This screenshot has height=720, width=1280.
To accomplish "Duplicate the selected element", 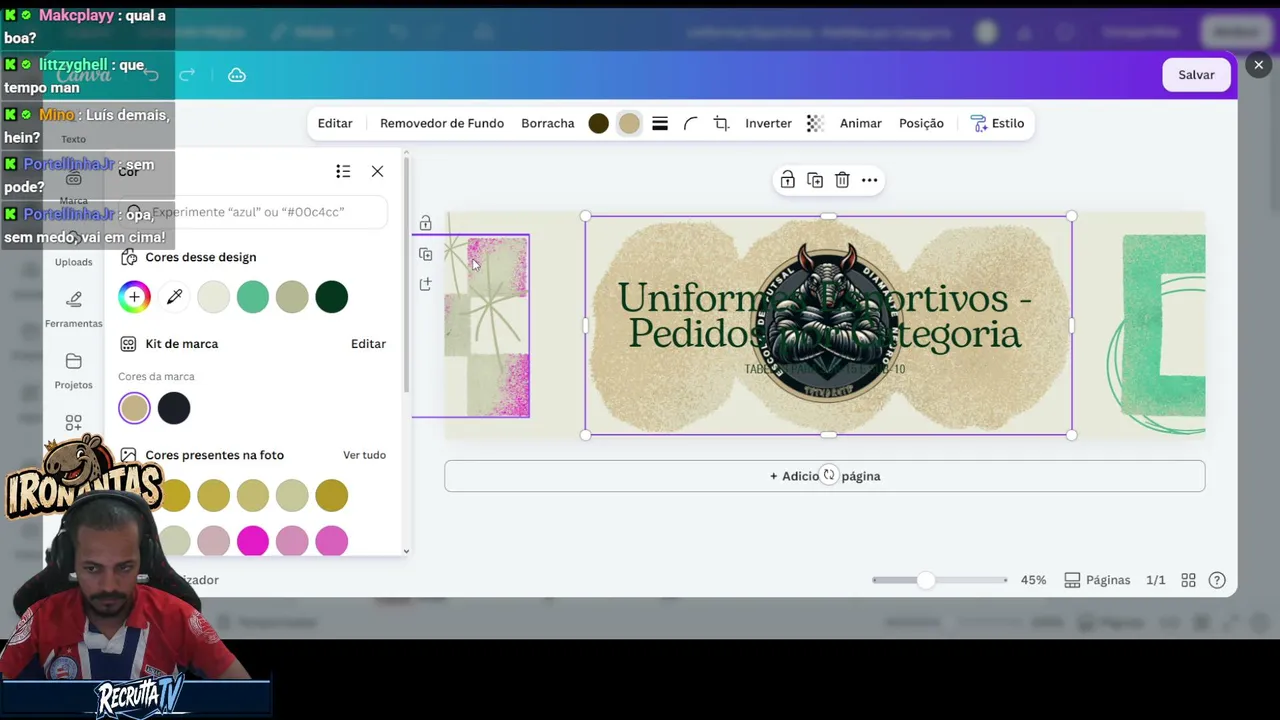I will tap(815, 180).
